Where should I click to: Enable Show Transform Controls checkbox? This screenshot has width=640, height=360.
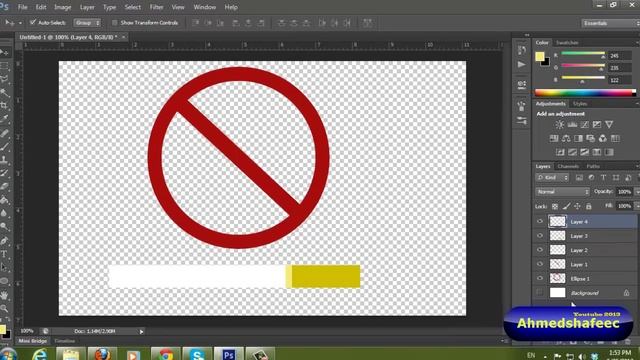pyautogui.click(x=114, y=22)
